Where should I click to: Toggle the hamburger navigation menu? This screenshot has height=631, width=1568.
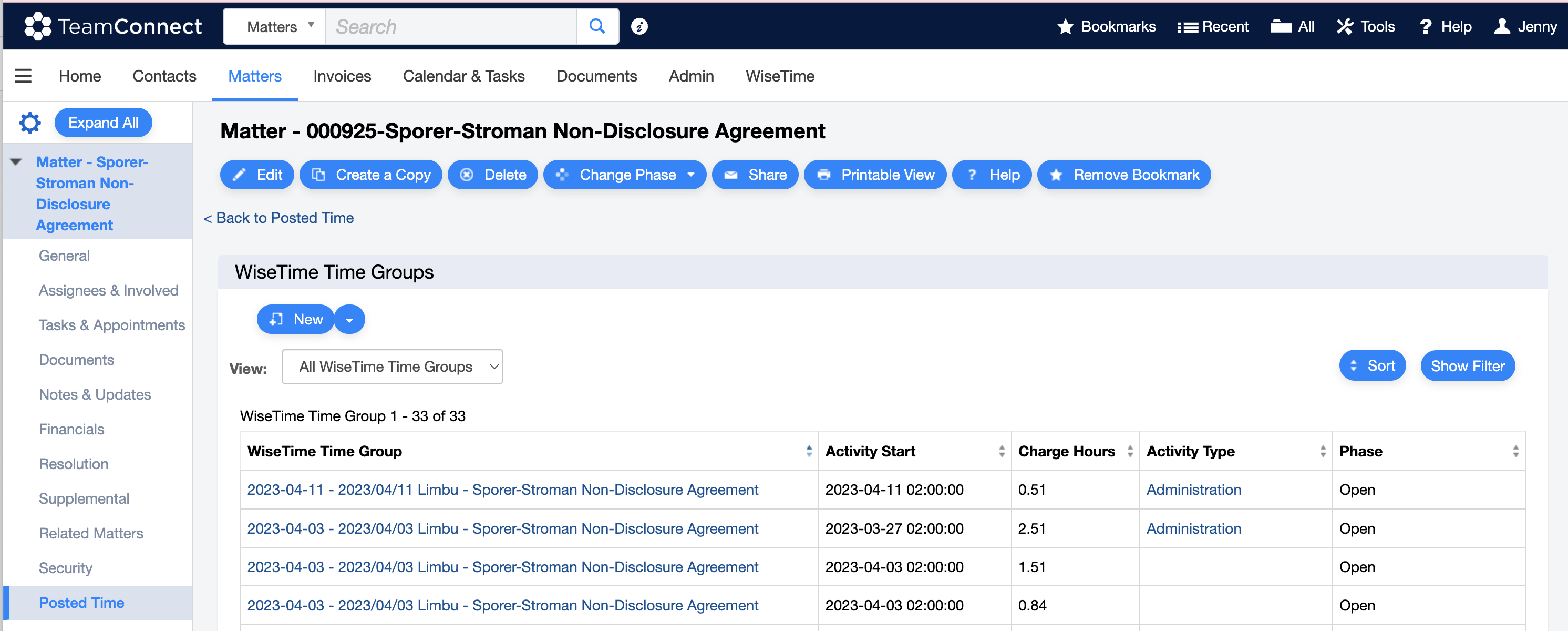(23, 76)
